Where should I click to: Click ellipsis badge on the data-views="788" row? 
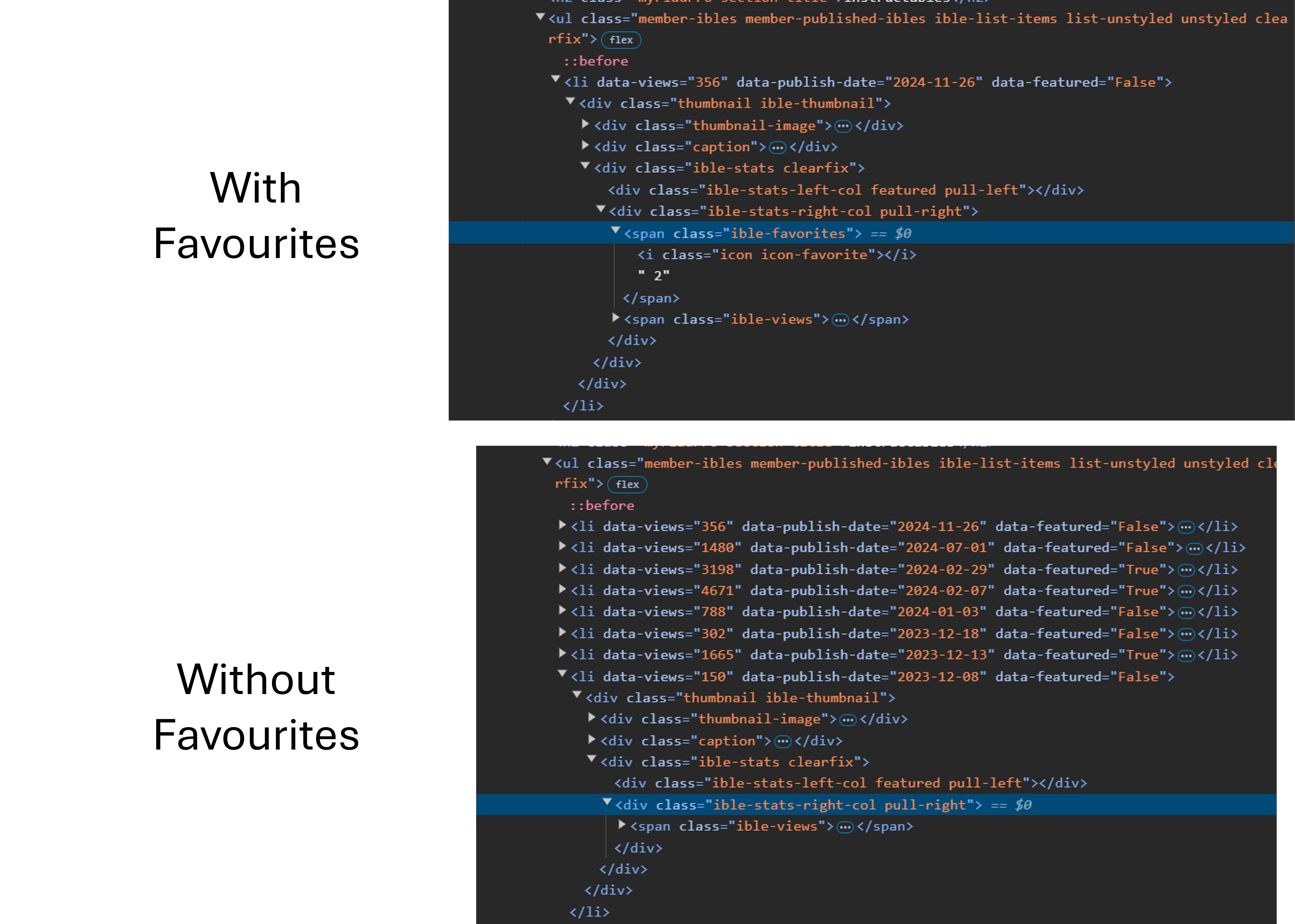click(1186, 613)
